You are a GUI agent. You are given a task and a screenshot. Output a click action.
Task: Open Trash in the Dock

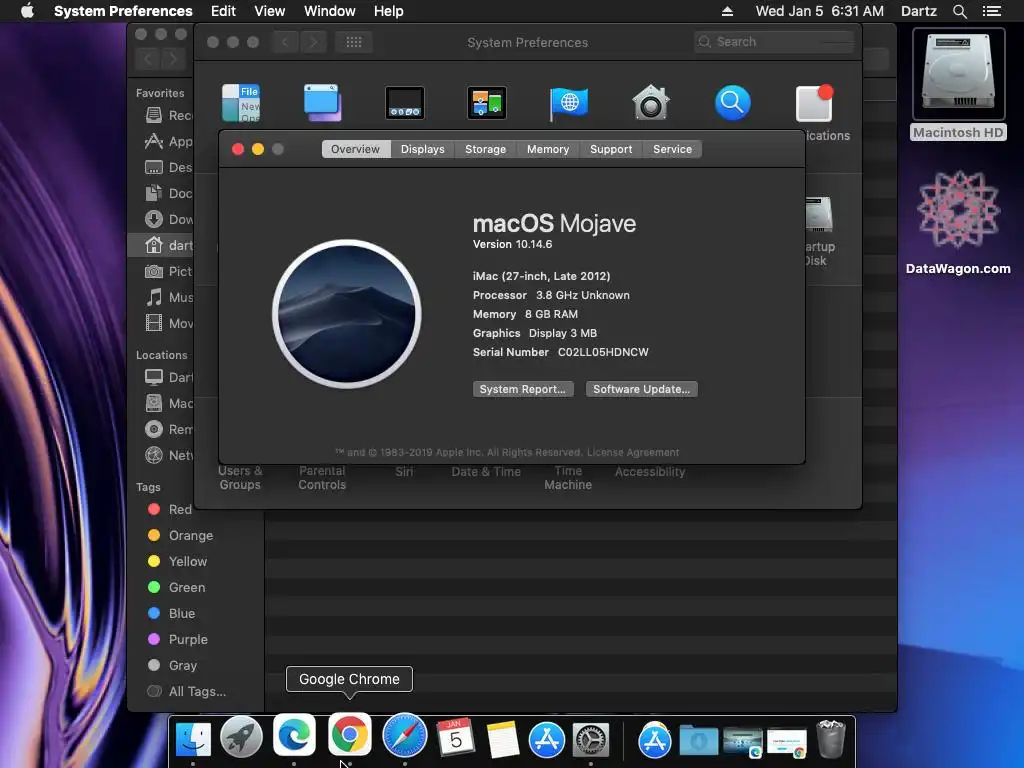tap(831, 739)
